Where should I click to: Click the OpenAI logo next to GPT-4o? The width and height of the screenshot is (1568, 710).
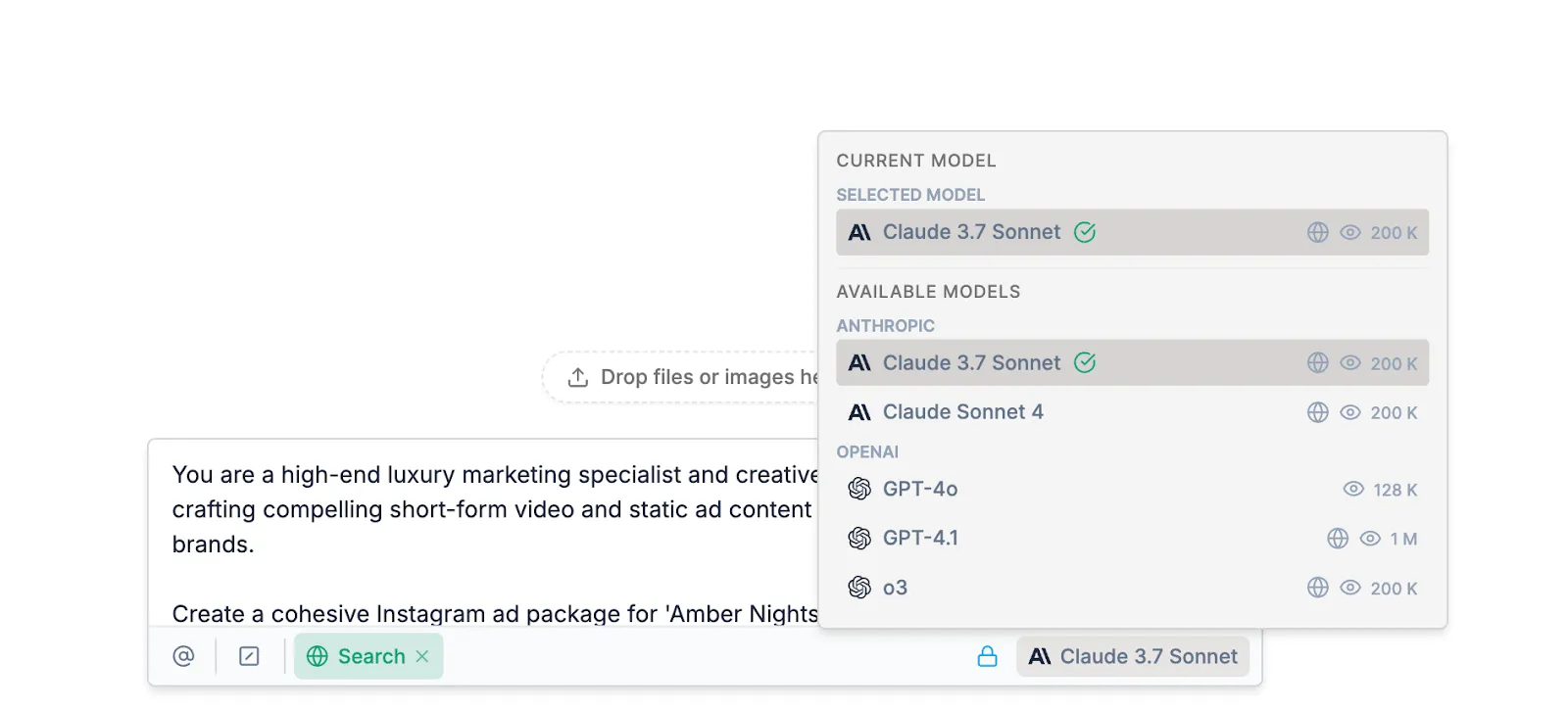pyautogui.click(x=859, y=489)
